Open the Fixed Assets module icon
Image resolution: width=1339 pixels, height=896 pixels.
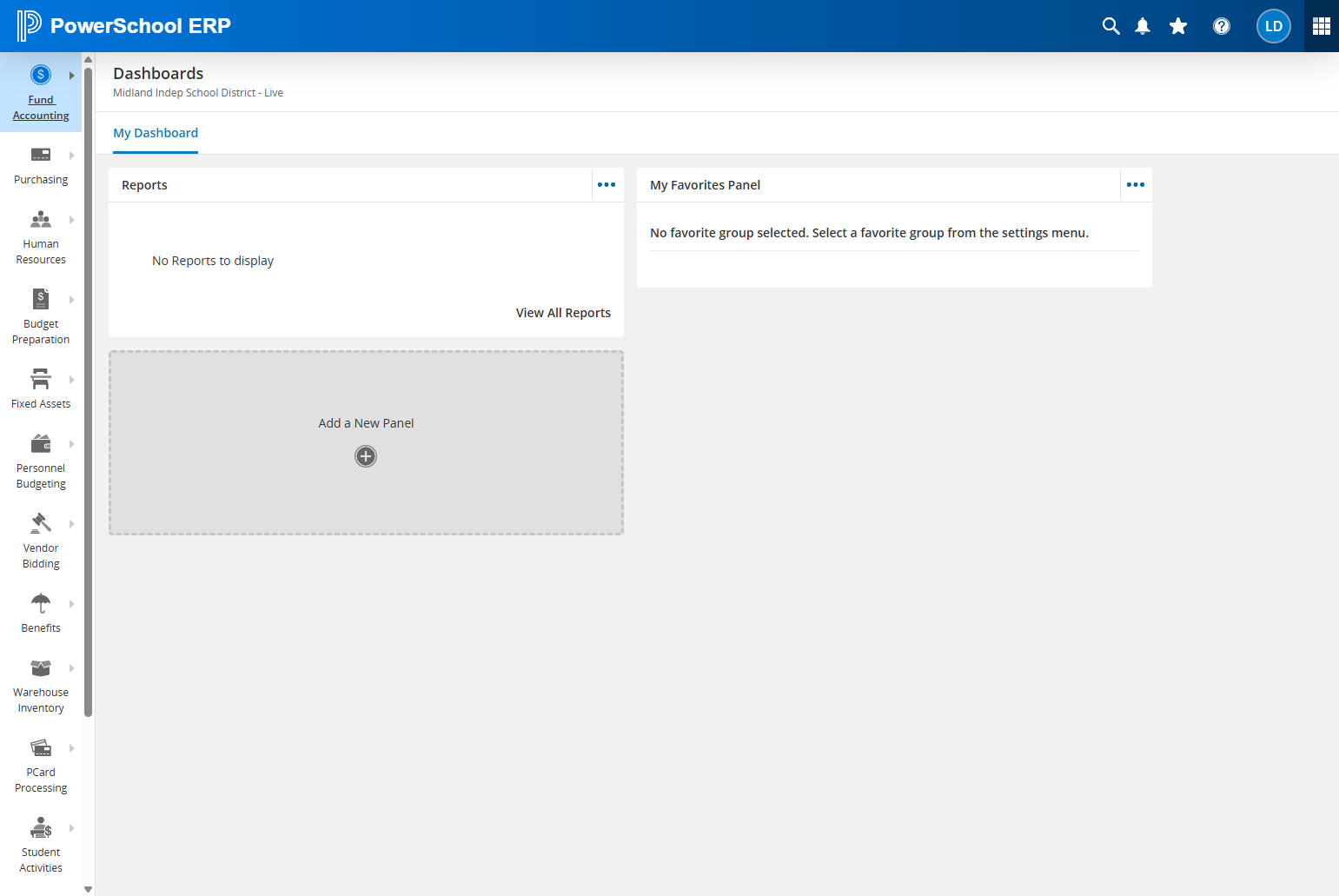(41, 379)
